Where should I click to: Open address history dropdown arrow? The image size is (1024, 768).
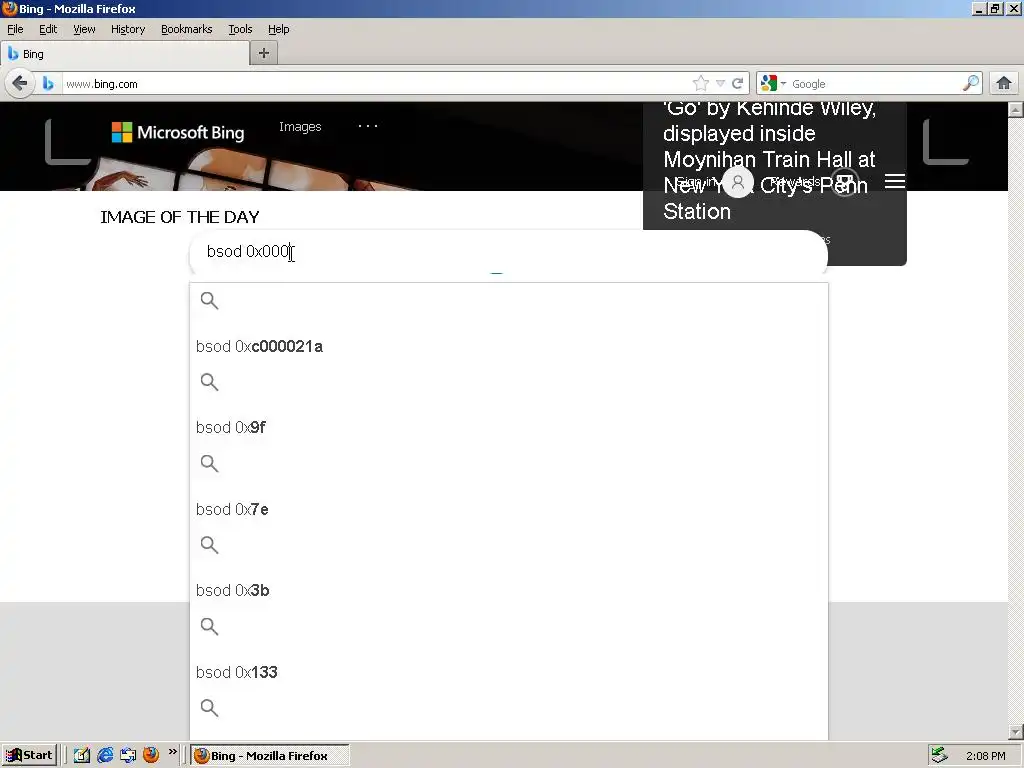click(x=720, y=84)
